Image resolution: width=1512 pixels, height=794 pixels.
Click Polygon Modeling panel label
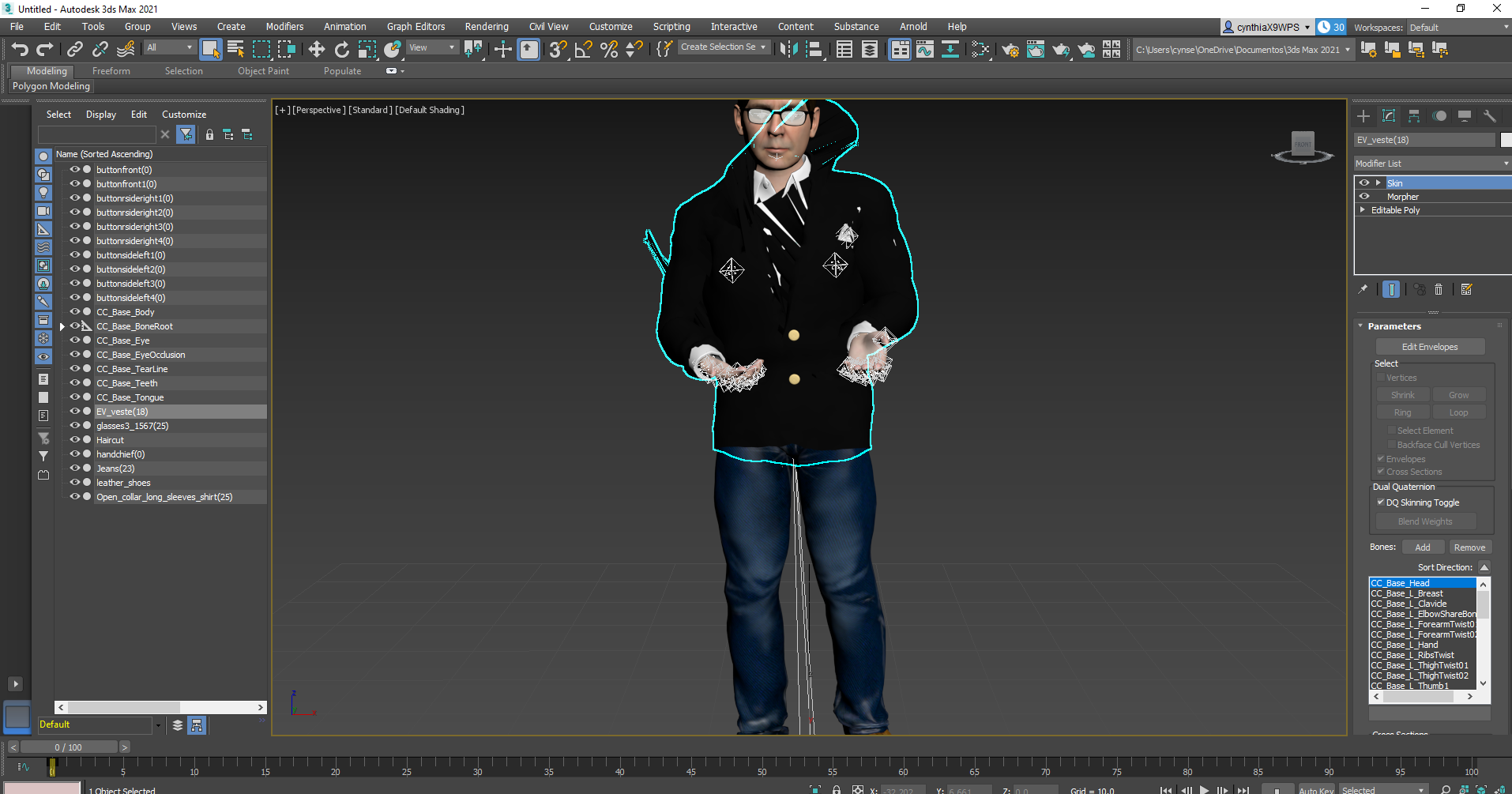[x=51, y=86]
